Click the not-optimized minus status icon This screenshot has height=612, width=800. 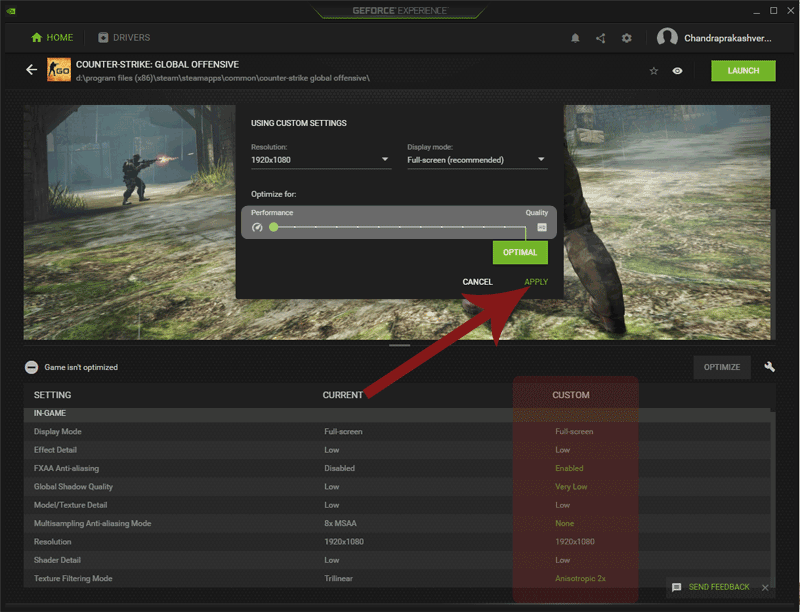pyautogui.click(x=32, y=367)
